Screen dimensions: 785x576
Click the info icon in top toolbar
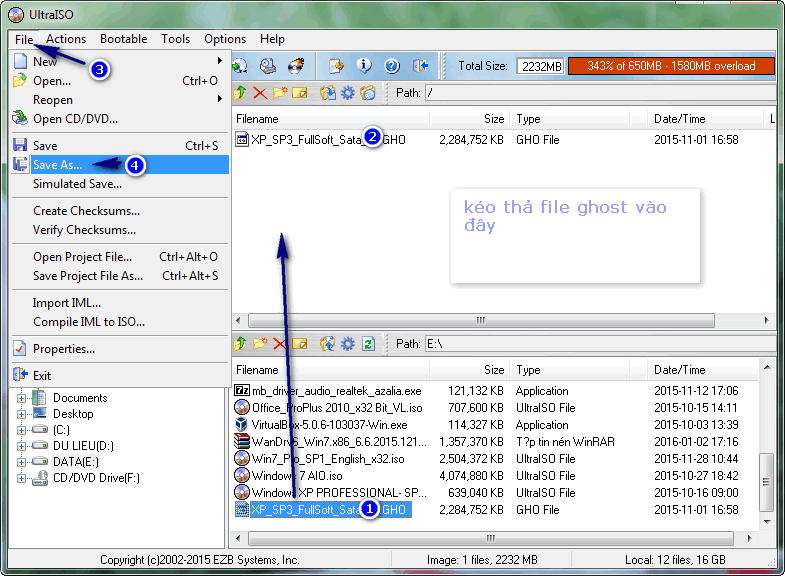tap(365, 66)
